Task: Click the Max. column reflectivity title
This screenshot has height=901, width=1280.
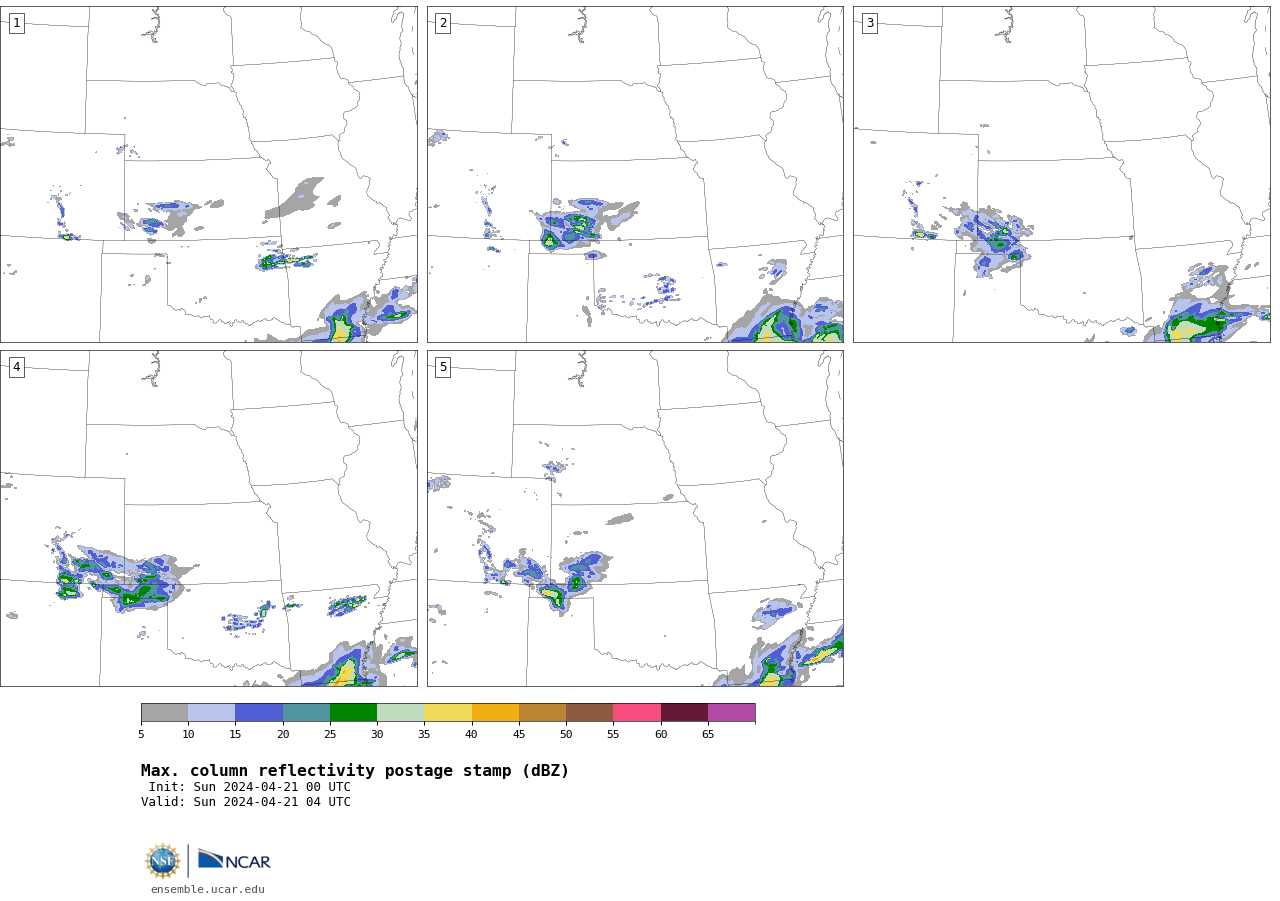Action: click(355, 771)
